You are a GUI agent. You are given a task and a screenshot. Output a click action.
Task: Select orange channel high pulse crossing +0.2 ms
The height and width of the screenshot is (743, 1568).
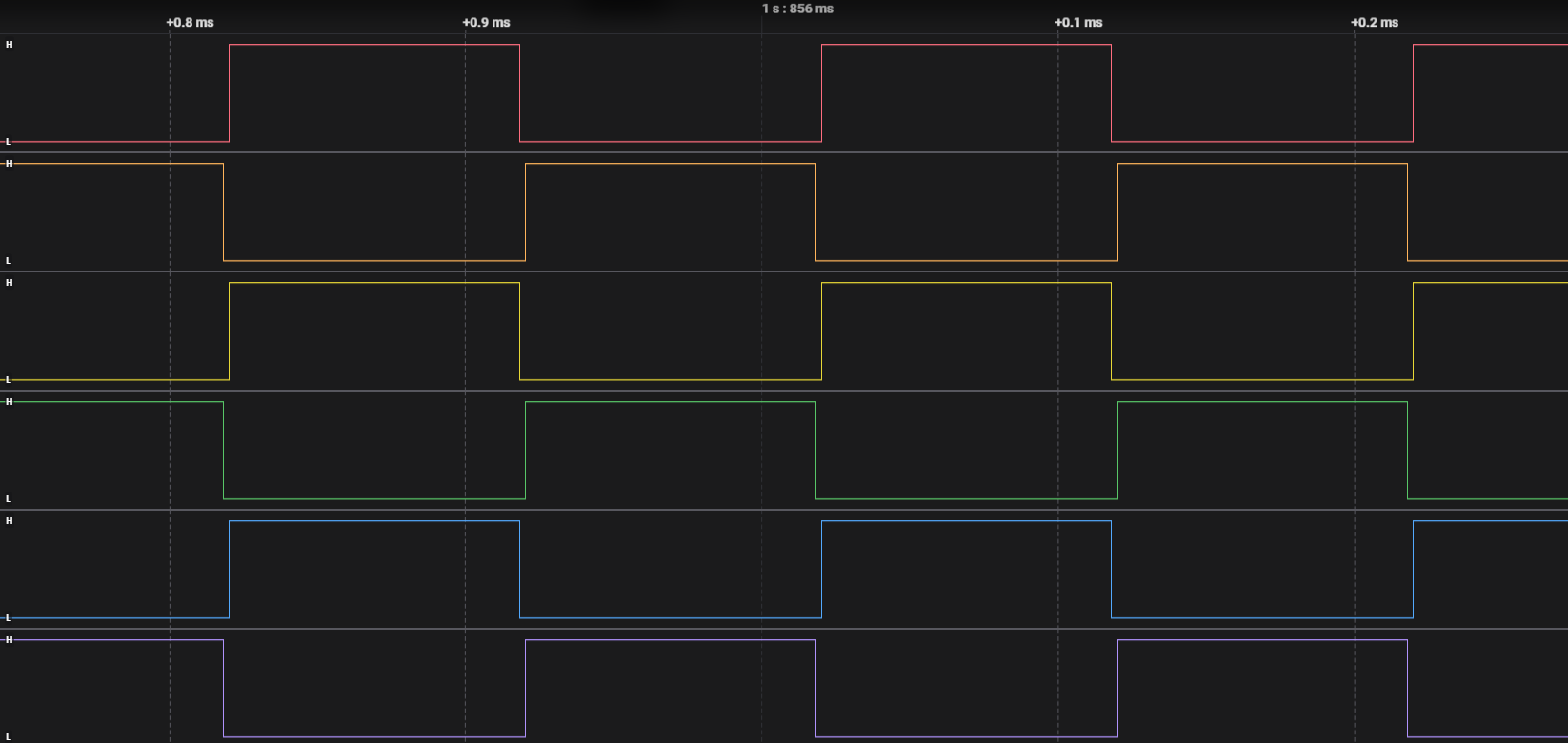(1262, 212)
